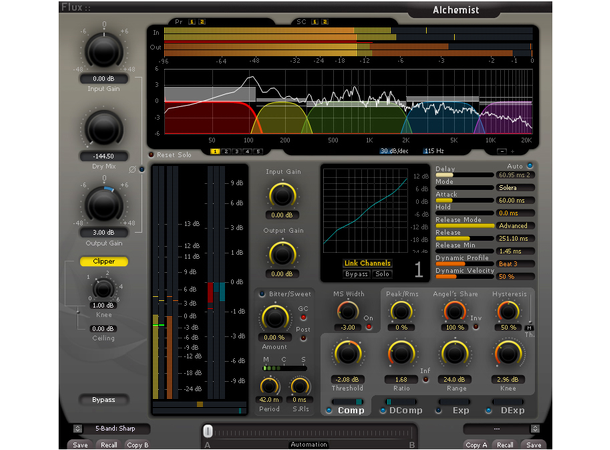Viewport: 610px width, 450px height.
Task: Click the Peak/Rms knob
Action: [401, 311]
